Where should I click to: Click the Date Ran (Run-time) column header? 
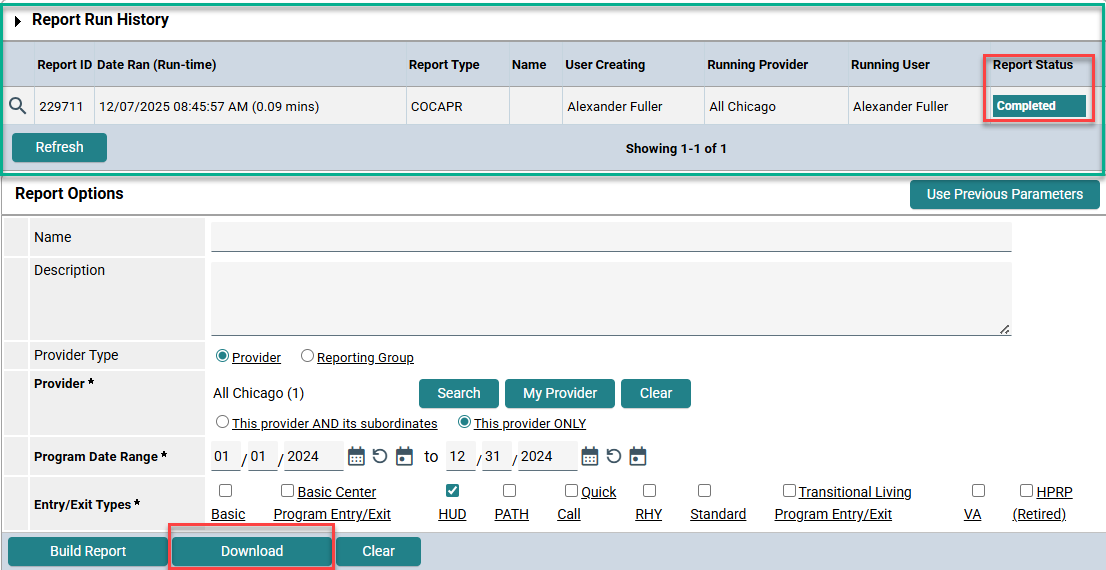(x=156, y=65)
